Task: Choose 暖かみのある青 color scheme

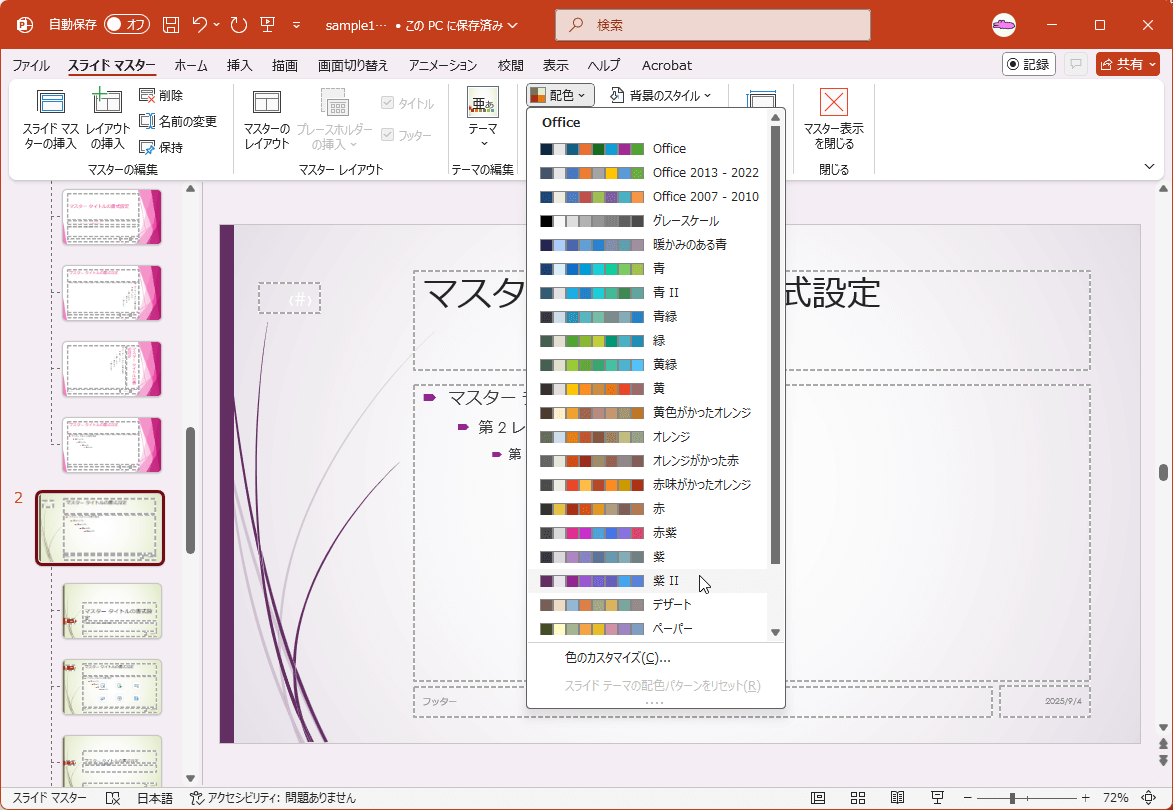Action: (x=647, y=245)
